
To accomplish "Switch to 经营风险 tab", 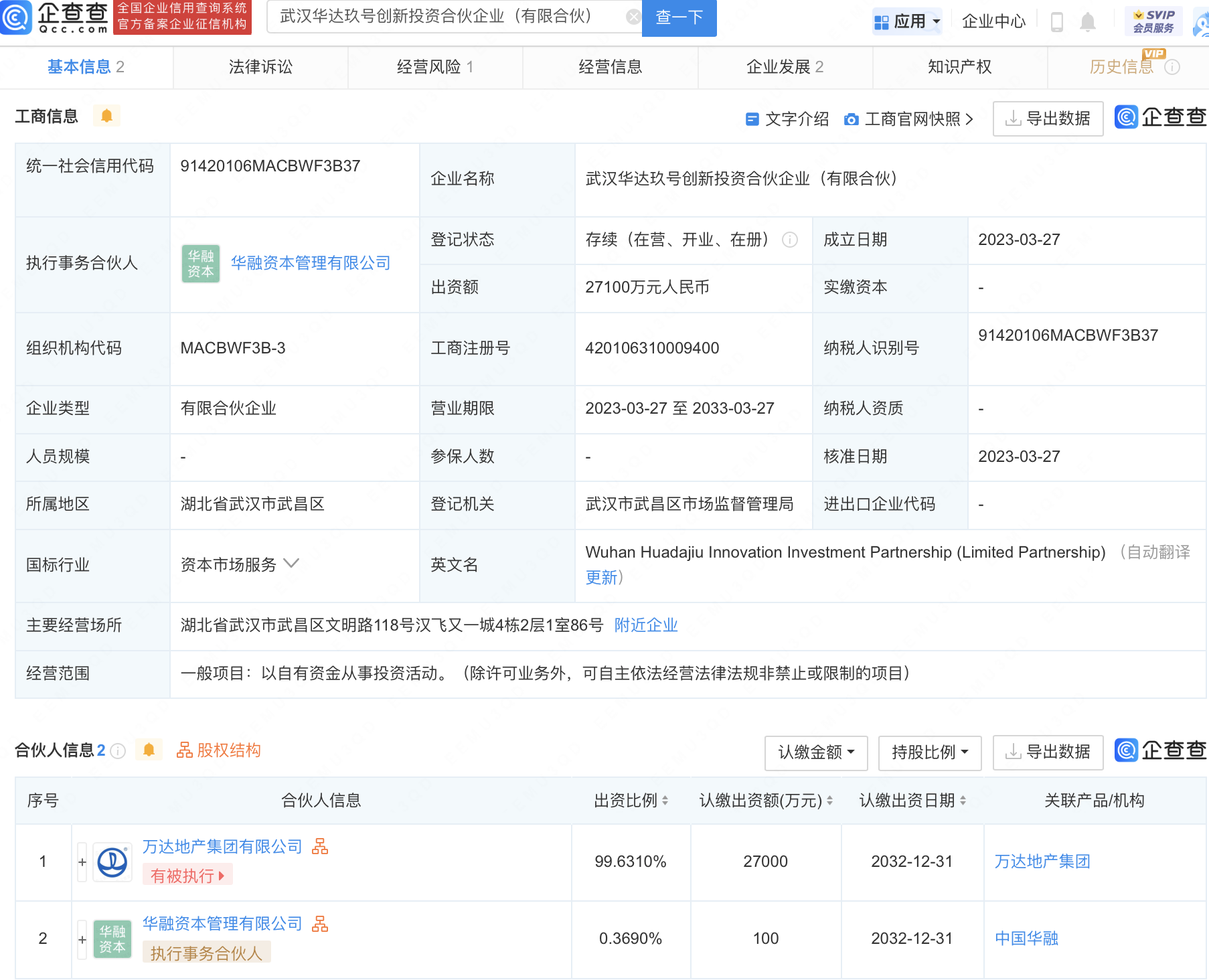I will pyautogui.click(x=435, y=67).
